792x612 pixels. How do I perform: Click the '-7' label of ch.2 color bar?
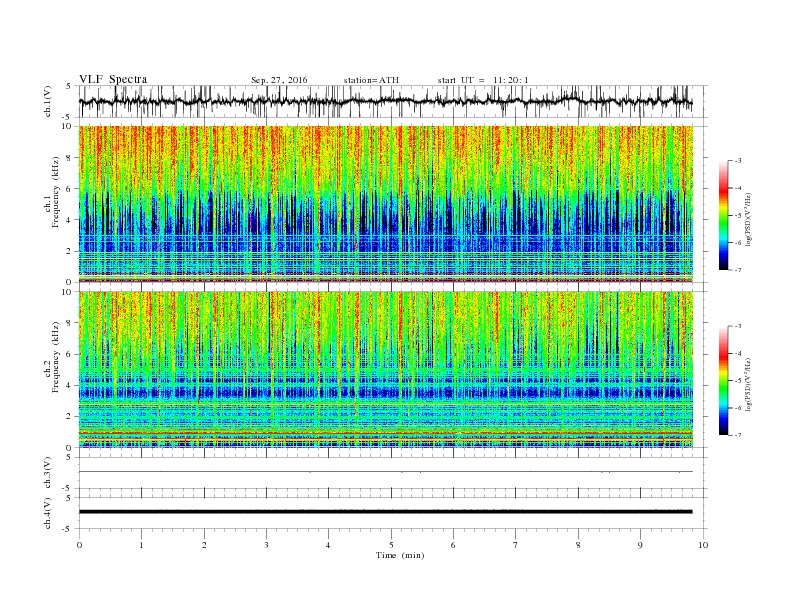[737, 435]
